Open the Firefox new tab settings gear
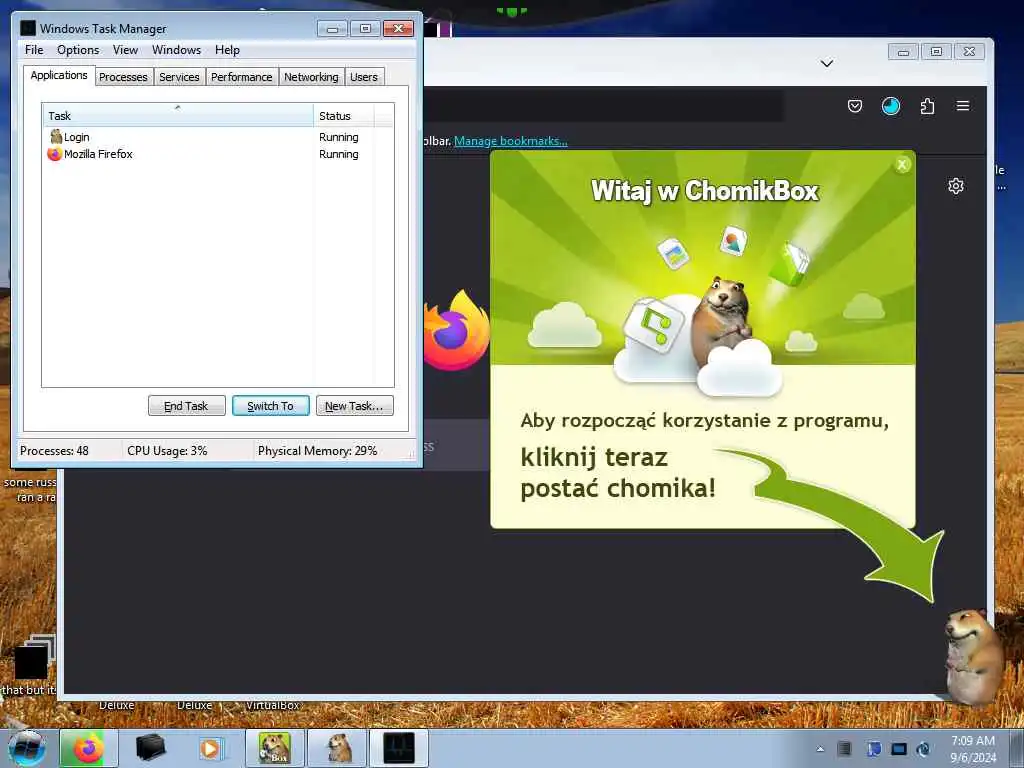1024x768 pixels. point(955,186)
